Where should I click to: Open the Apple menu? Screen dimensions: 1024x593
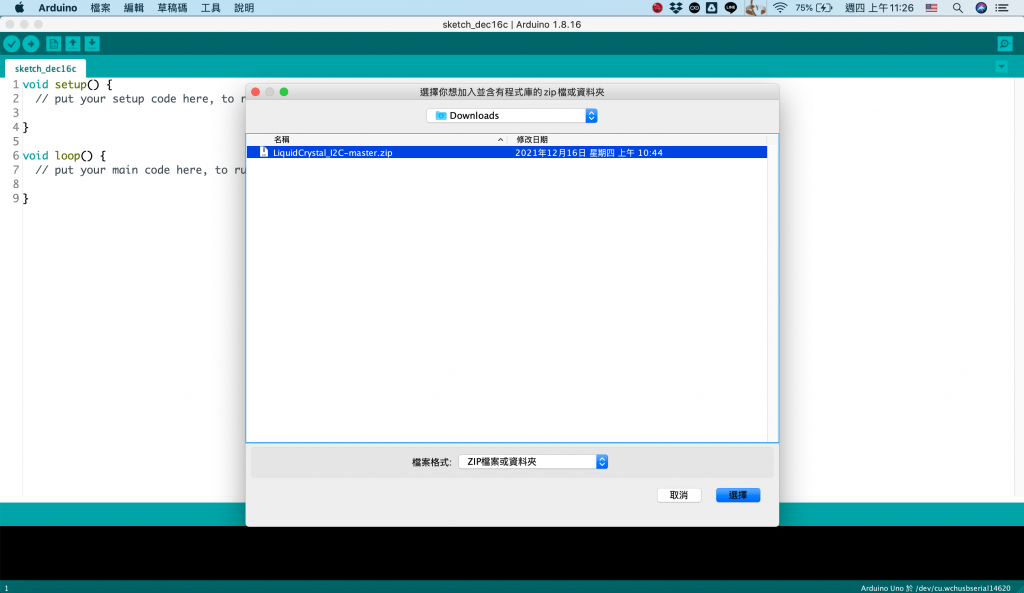(x=19, y=8)
